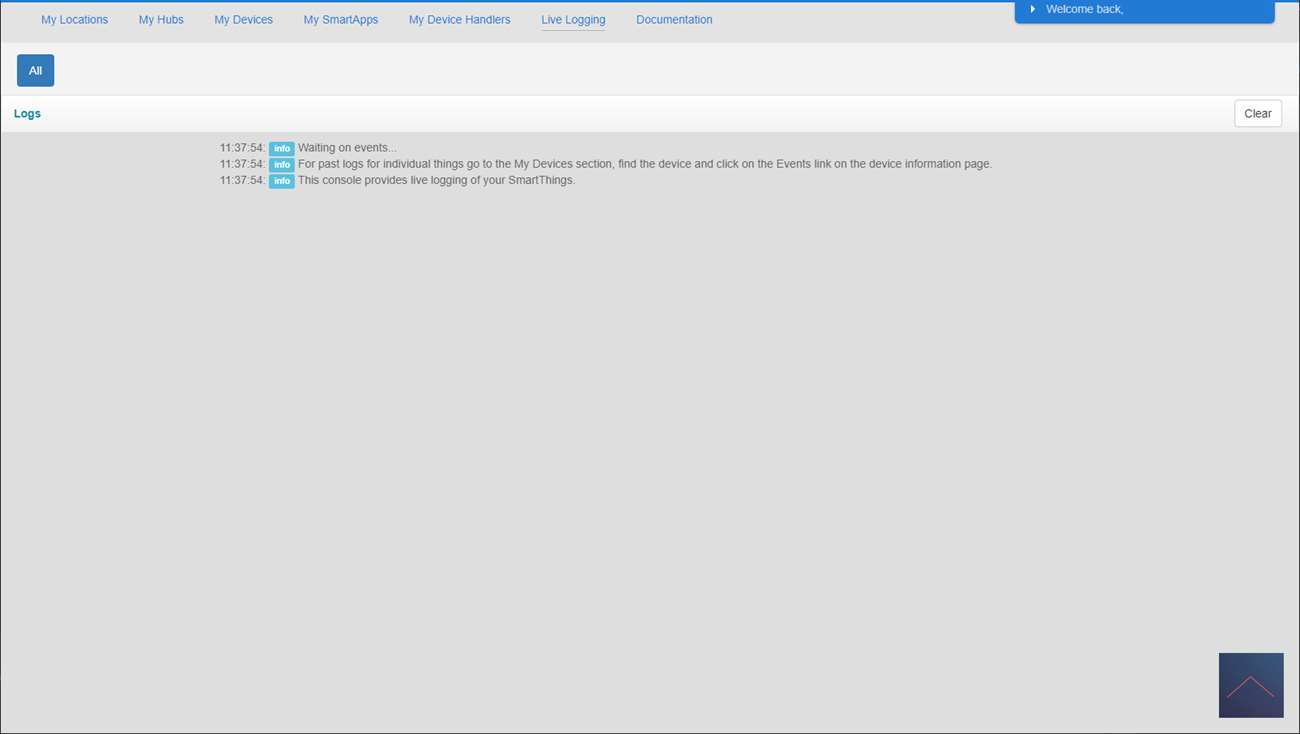Viewport: 1300px width, 734px height.
Task: Click the info badge beside "Waiting on events"
Action: 281,148
